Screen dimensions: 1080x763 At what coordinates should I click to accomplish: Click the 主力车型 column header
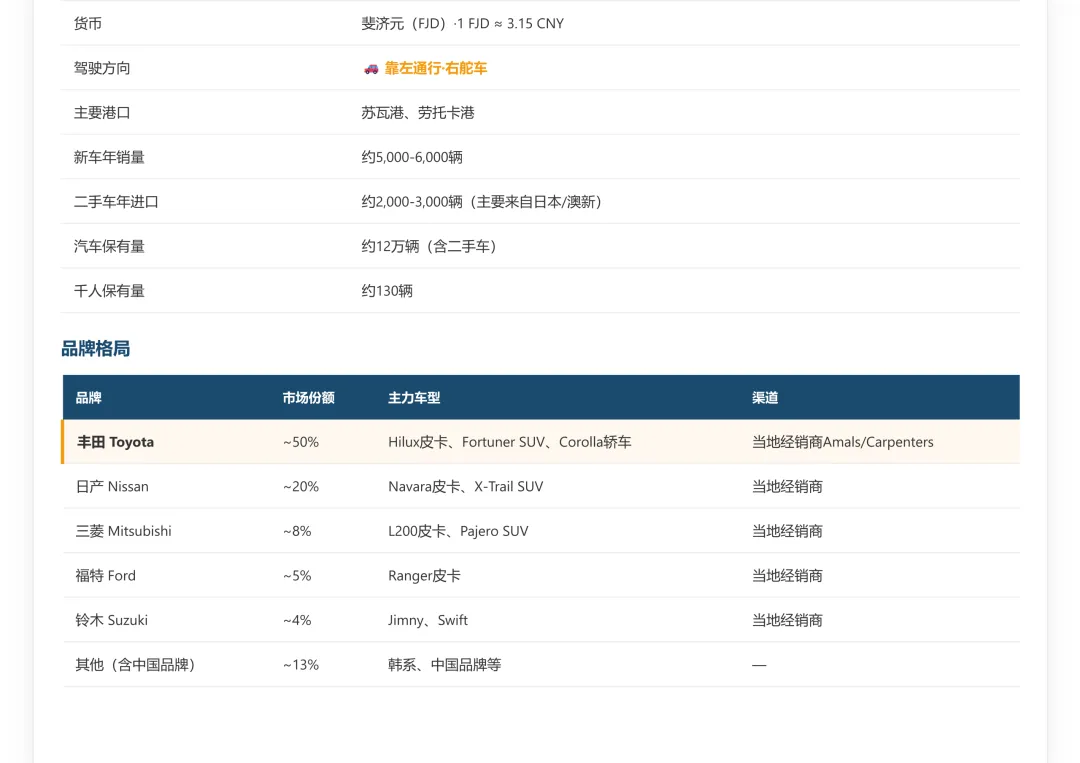tap(414, 397)
